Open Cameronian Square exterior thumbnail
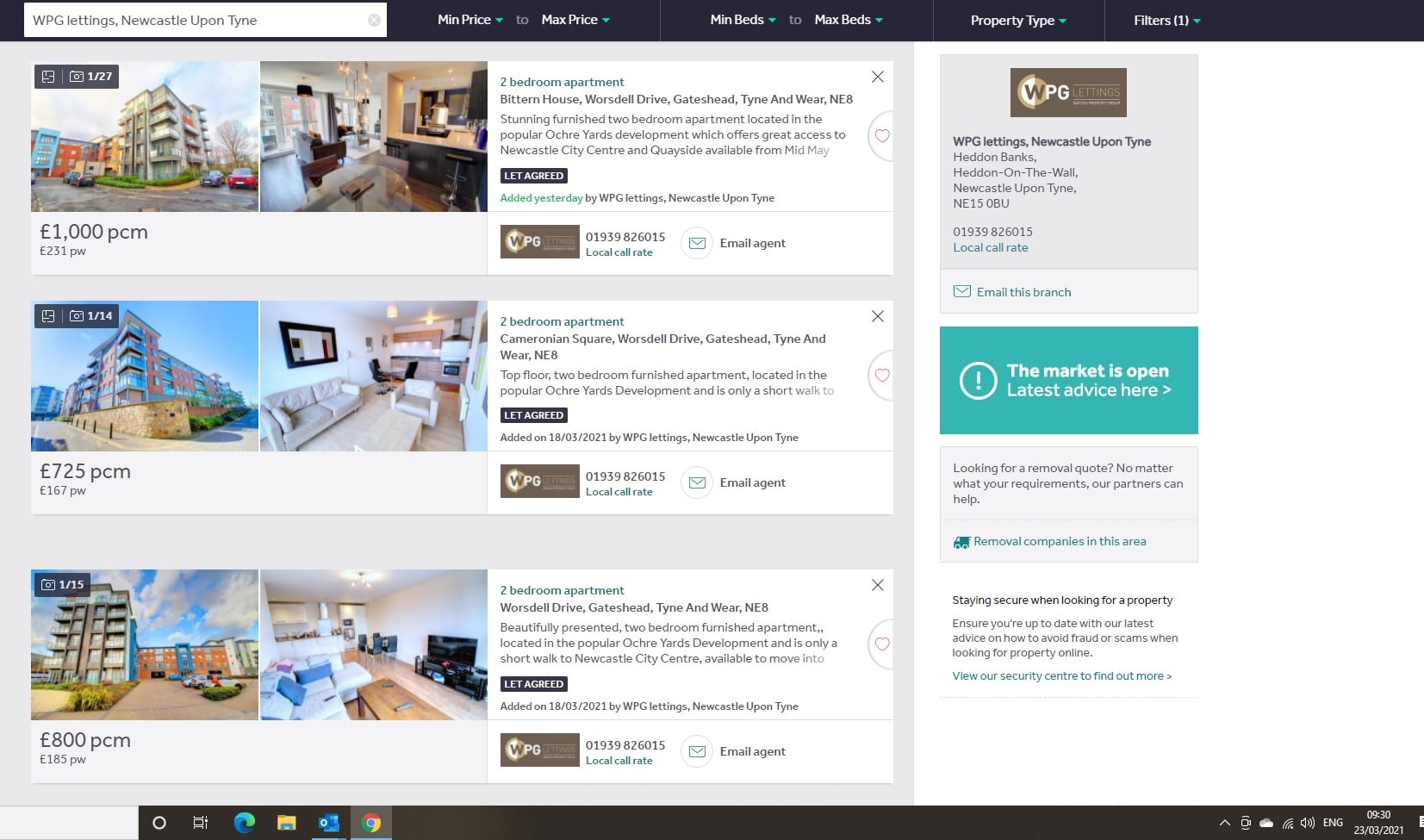Viewport: 1424px width, 840px height. click(145, 376)
